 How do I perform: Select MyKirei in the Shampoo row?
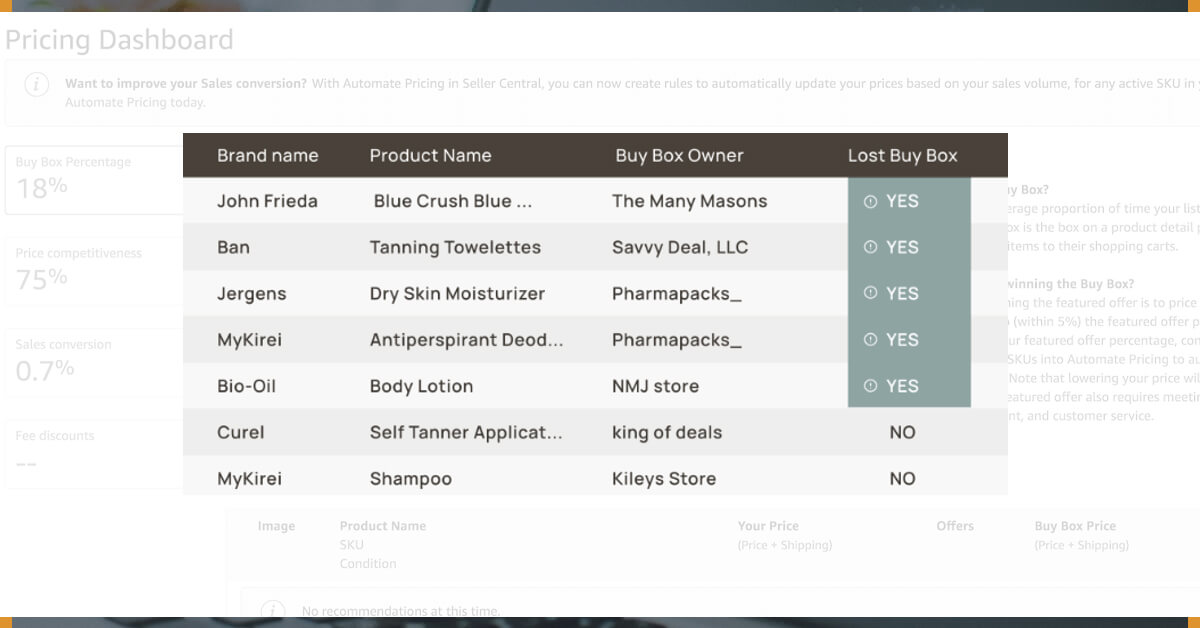249,479
